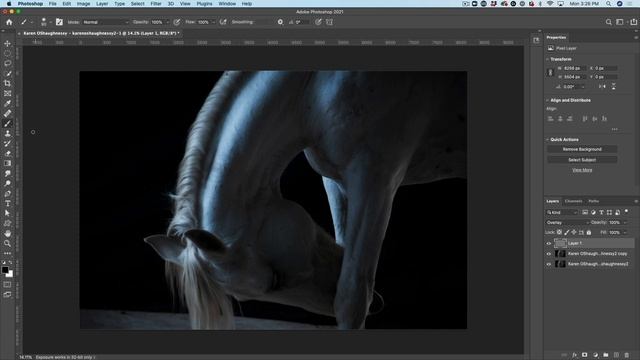Click the Add layer mask icon

[x=584, y=355]
